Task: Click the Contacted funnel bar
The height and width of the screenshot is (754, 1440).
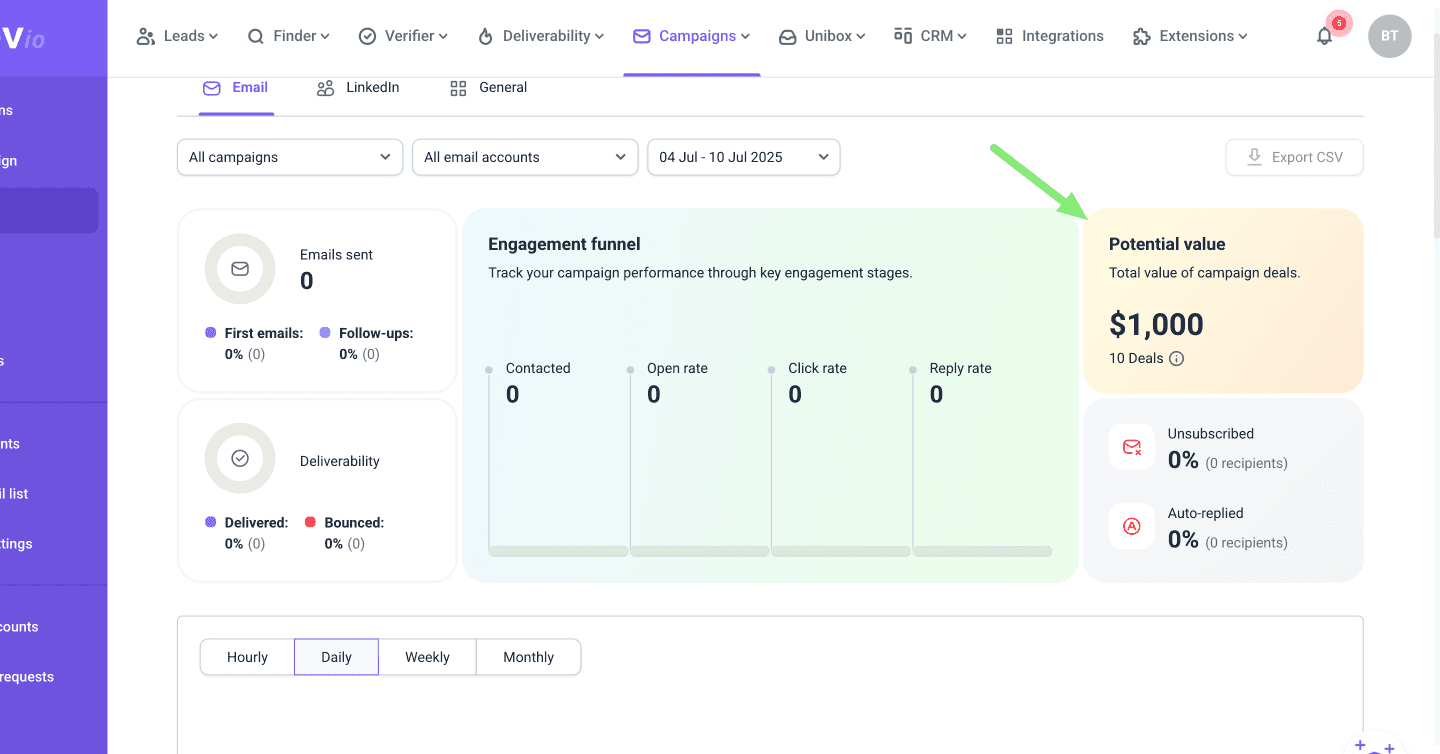Action: 558,550
